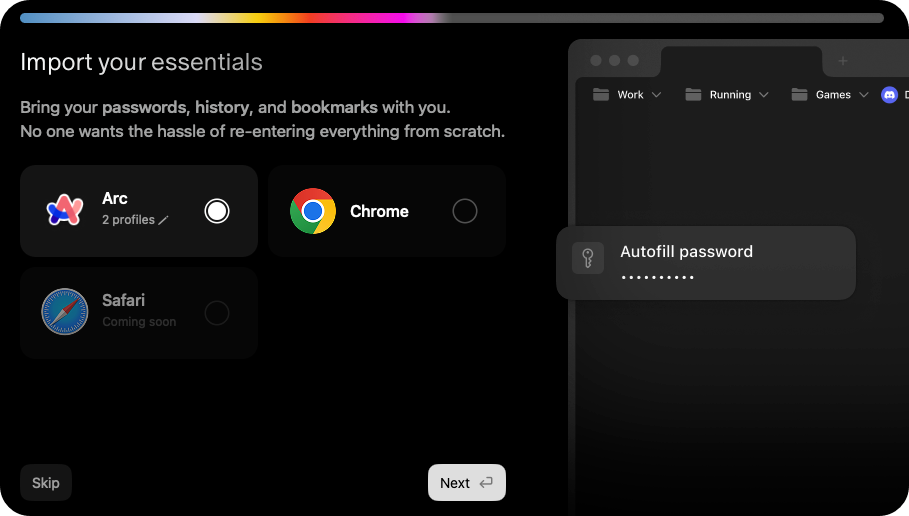
Task: Click the 'Import your essentials' heading
Action: 141,62
